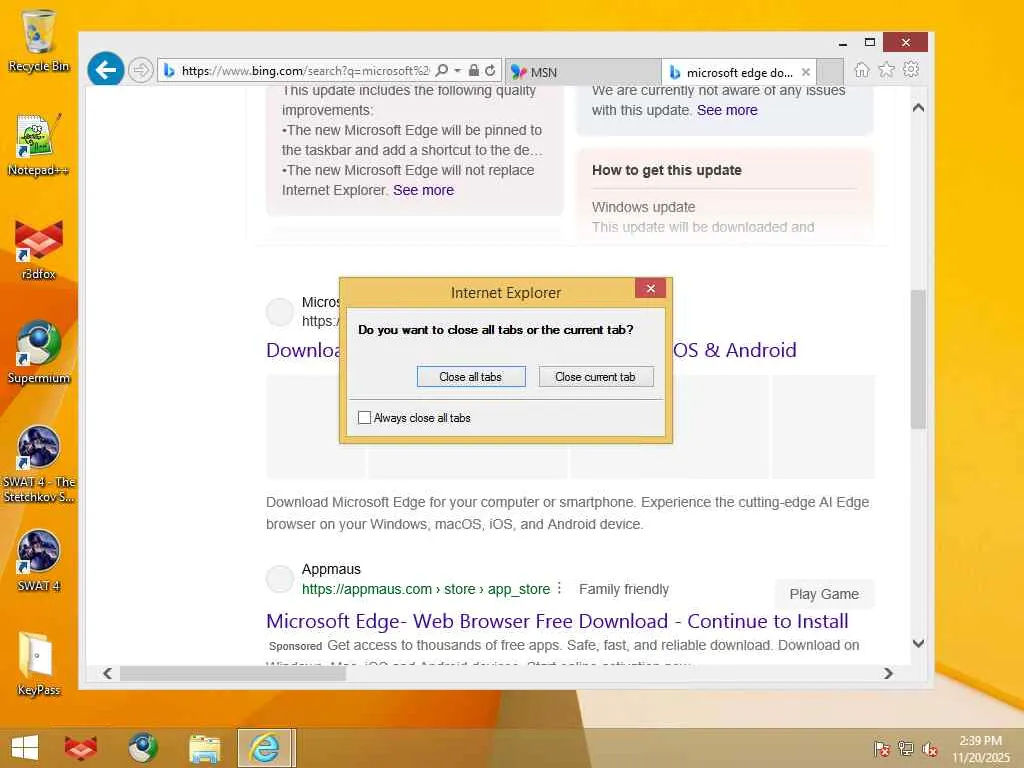Click the address bar URL field

(x=305, y=71)
